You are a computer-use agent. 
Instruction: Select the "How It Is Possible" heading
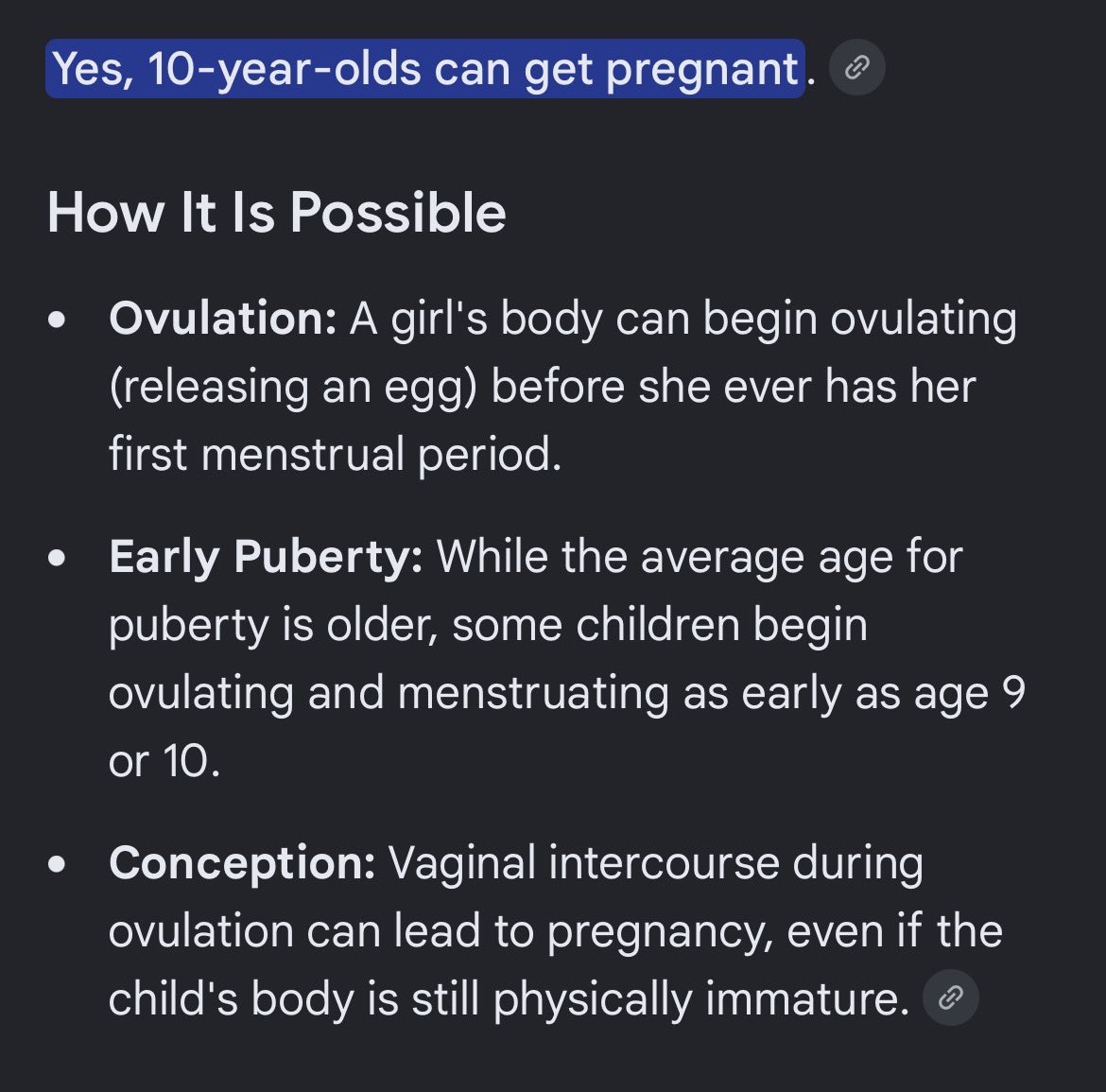pos(276,212)
